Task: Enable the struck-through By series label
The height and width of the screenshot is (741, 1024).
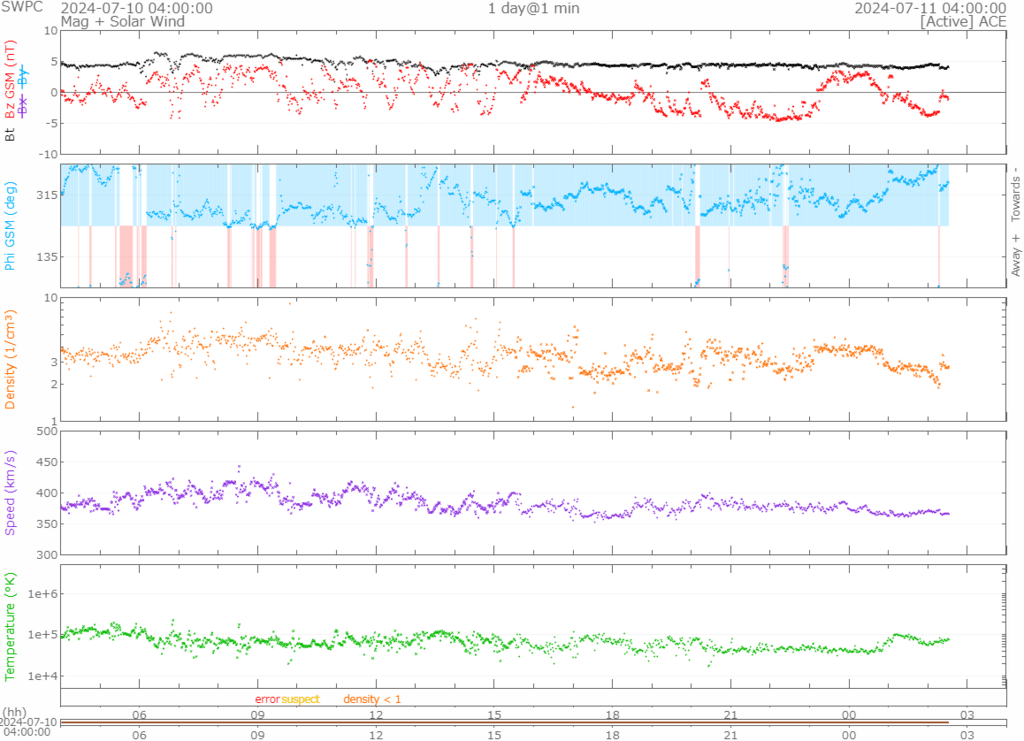Action: tap(24, 77)
